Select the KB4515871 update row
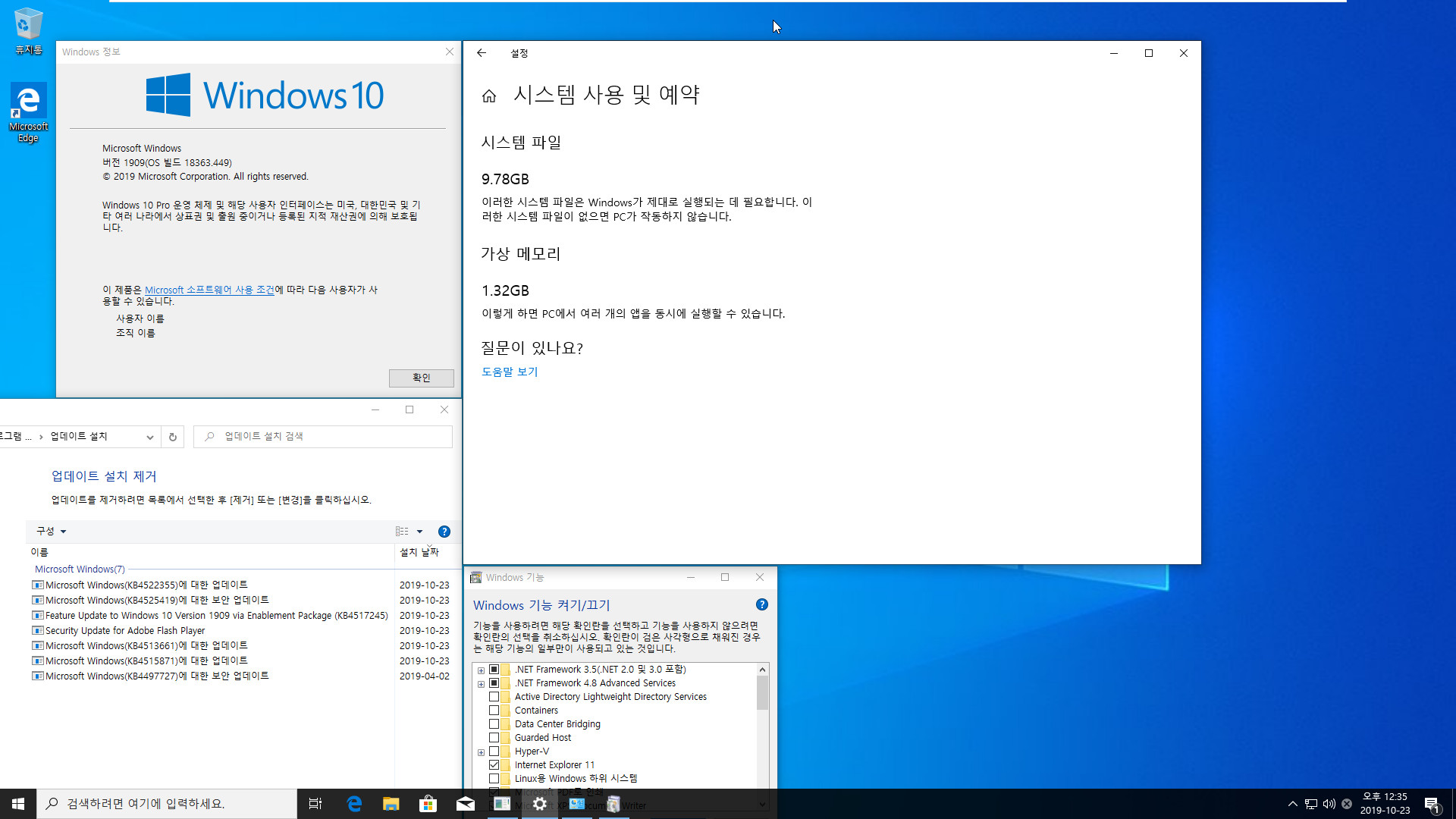Image resolution: width=1456 pixels, height=819 pixels. pos(241,661)
